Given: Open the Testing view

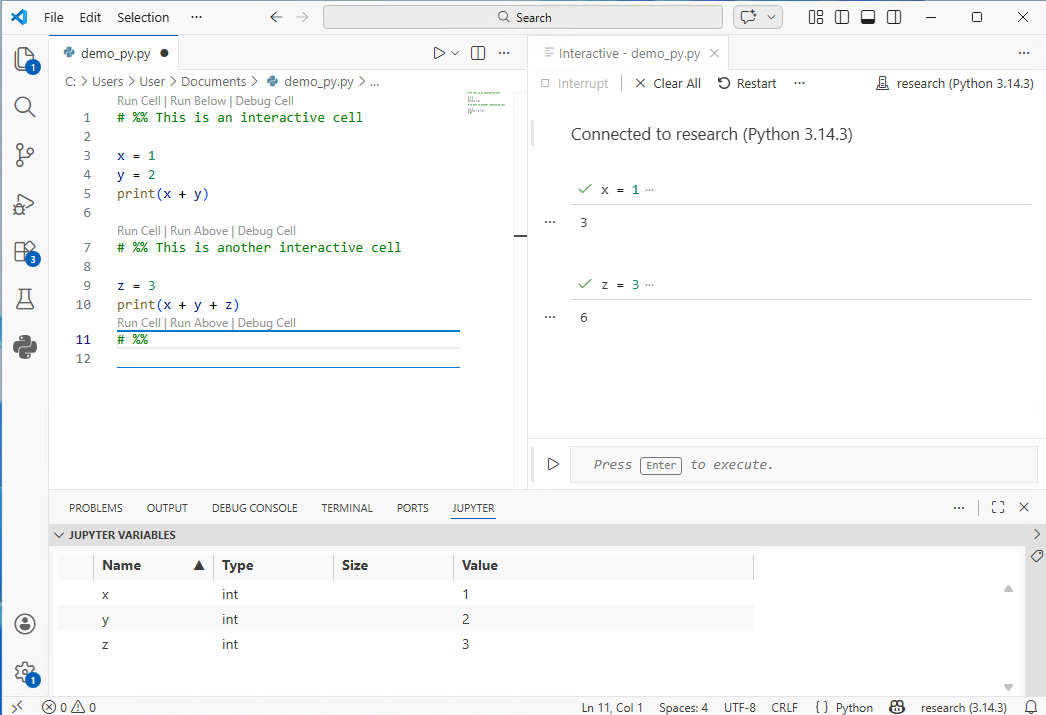Looking at the screenshot, I should 25,299.
